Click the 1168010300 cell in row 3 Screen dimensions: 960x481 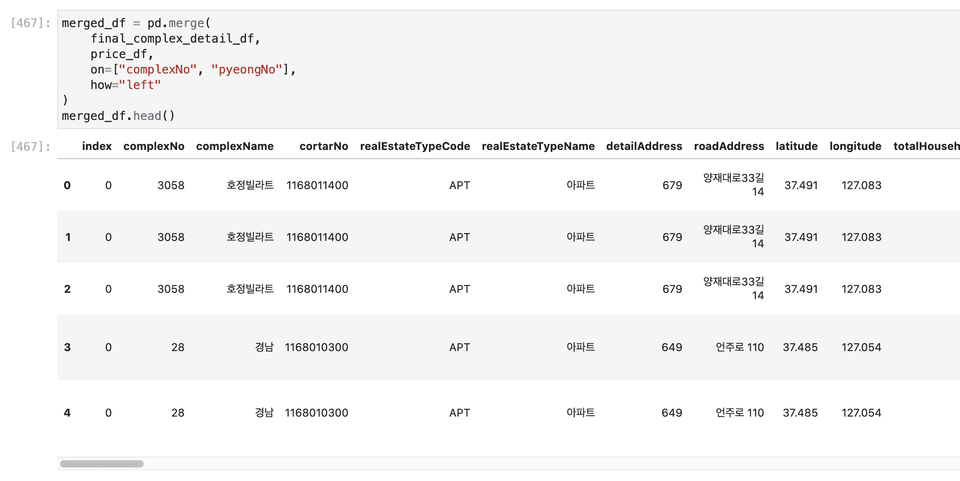point(317,348)
